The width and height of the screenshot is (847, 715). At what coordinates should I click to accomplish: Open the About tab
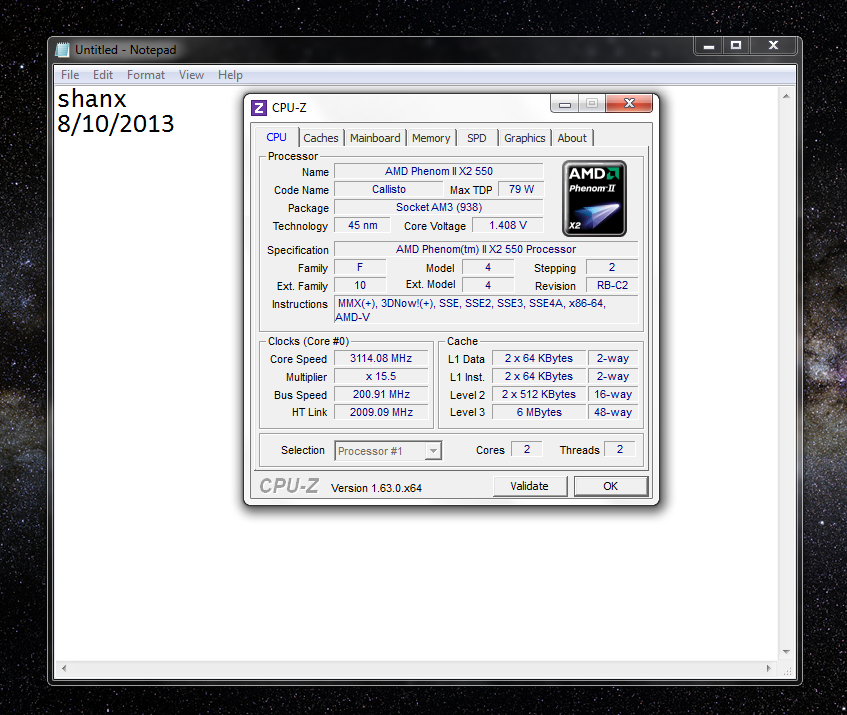point(572,138)
